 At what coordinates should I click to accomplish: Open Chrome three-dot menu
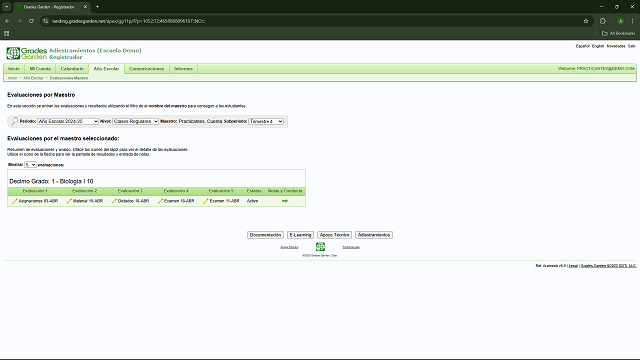(x=633, y=21)
